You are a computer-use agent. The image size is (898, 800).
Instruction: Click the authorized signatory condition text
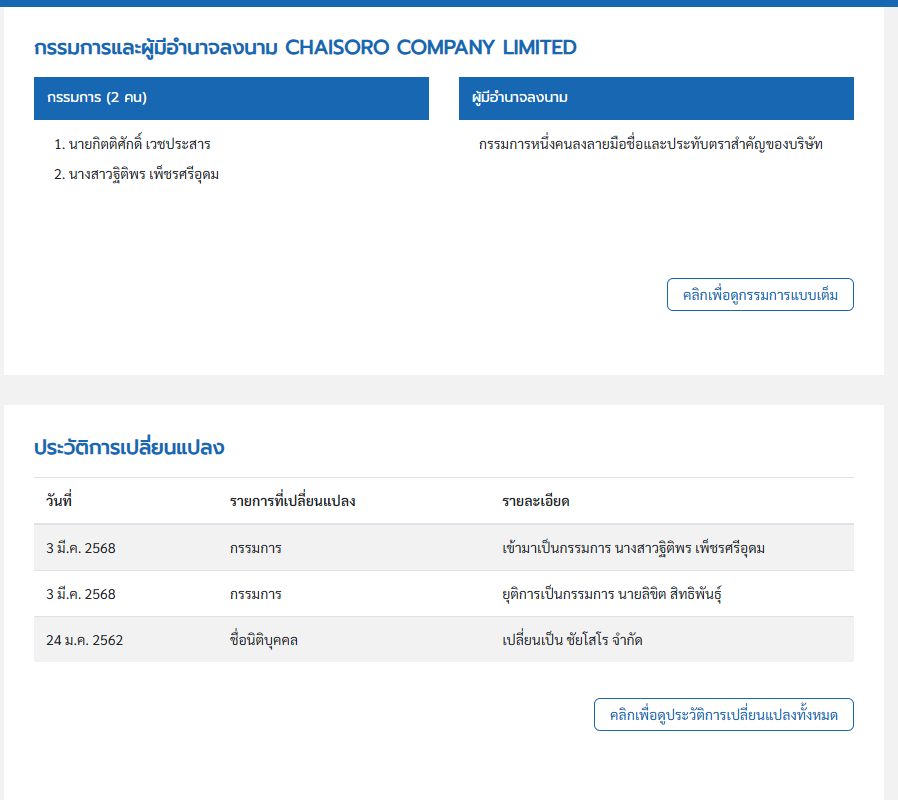click(651, 145)
